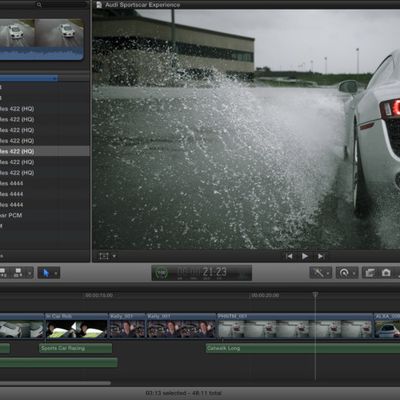This screenshot has width=400, height=400.
Task: Select the longer Kelly_001 clip before PHNTM_001
Action: [181, 326]
